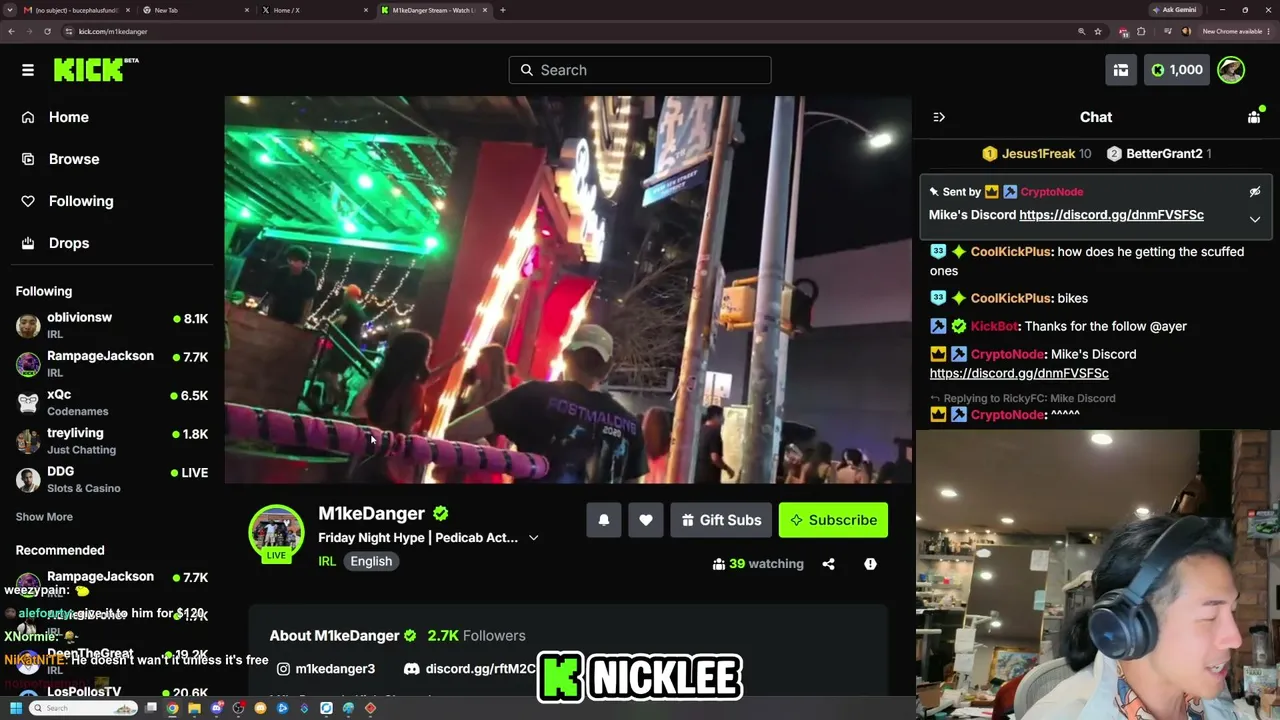Click the Kick logo
Viewport: 1280px width, 720px height.
[96, 70]
